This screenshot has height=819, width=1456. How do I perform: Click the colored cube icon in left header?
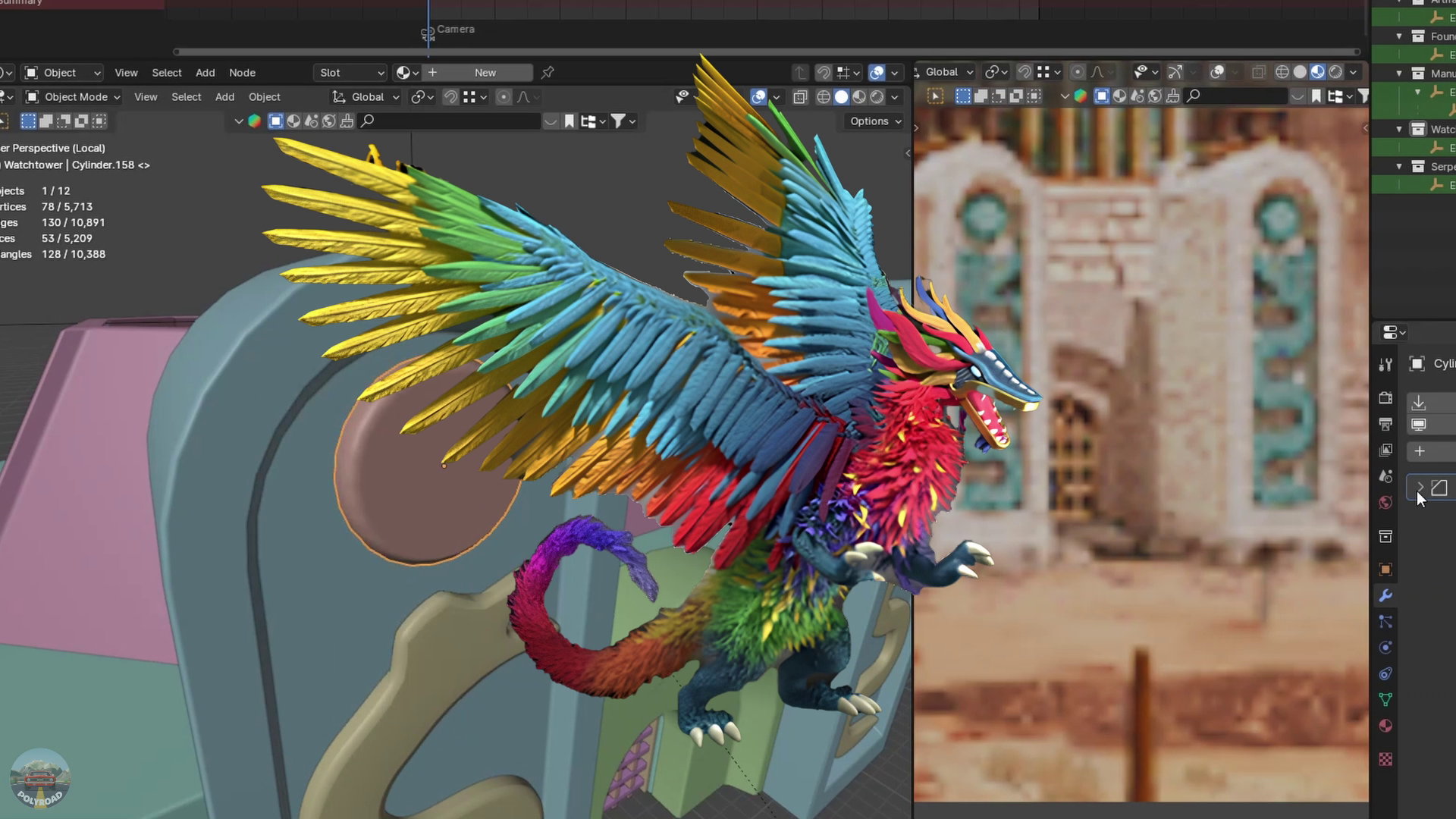coord(255,121)
